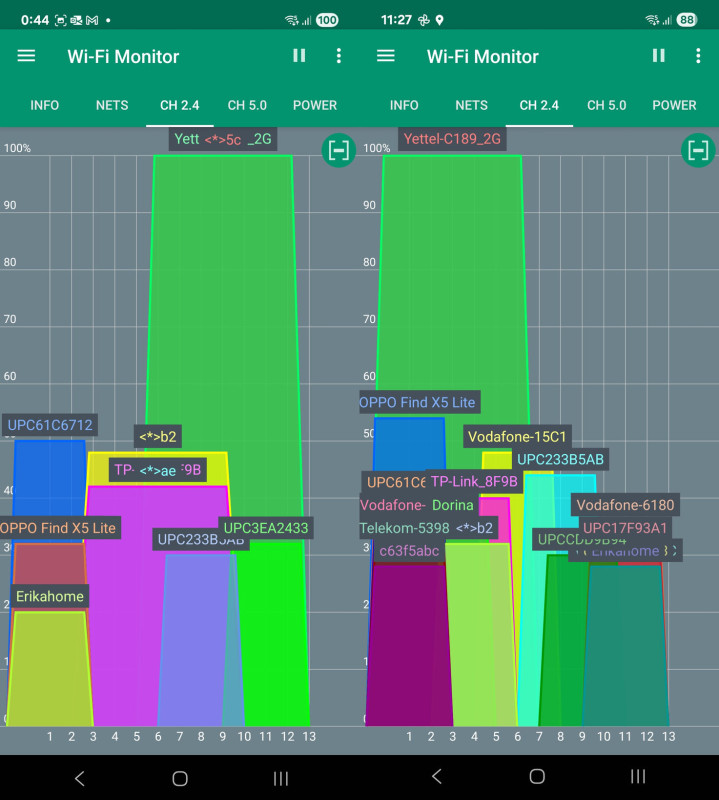Select UPC61C6712 label in left chart
The height and width of the screenshot is (800, 719).
point(50,425)
